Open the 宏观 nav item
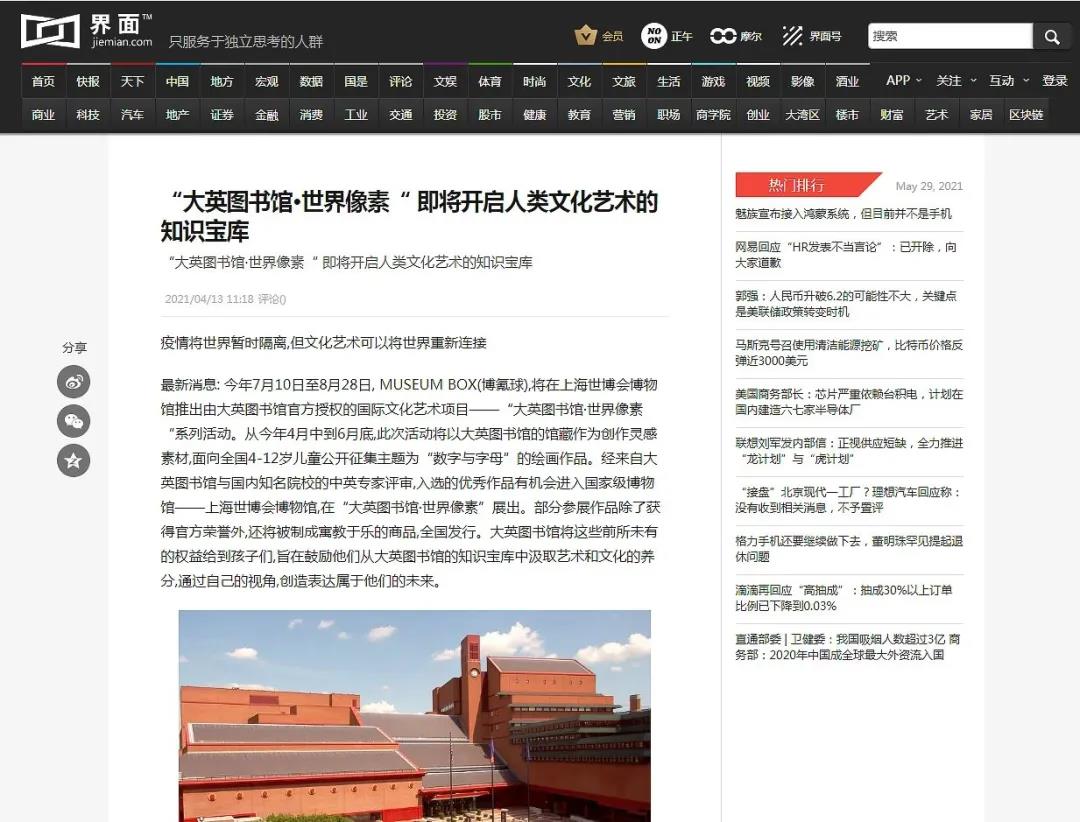 [267, 81]
